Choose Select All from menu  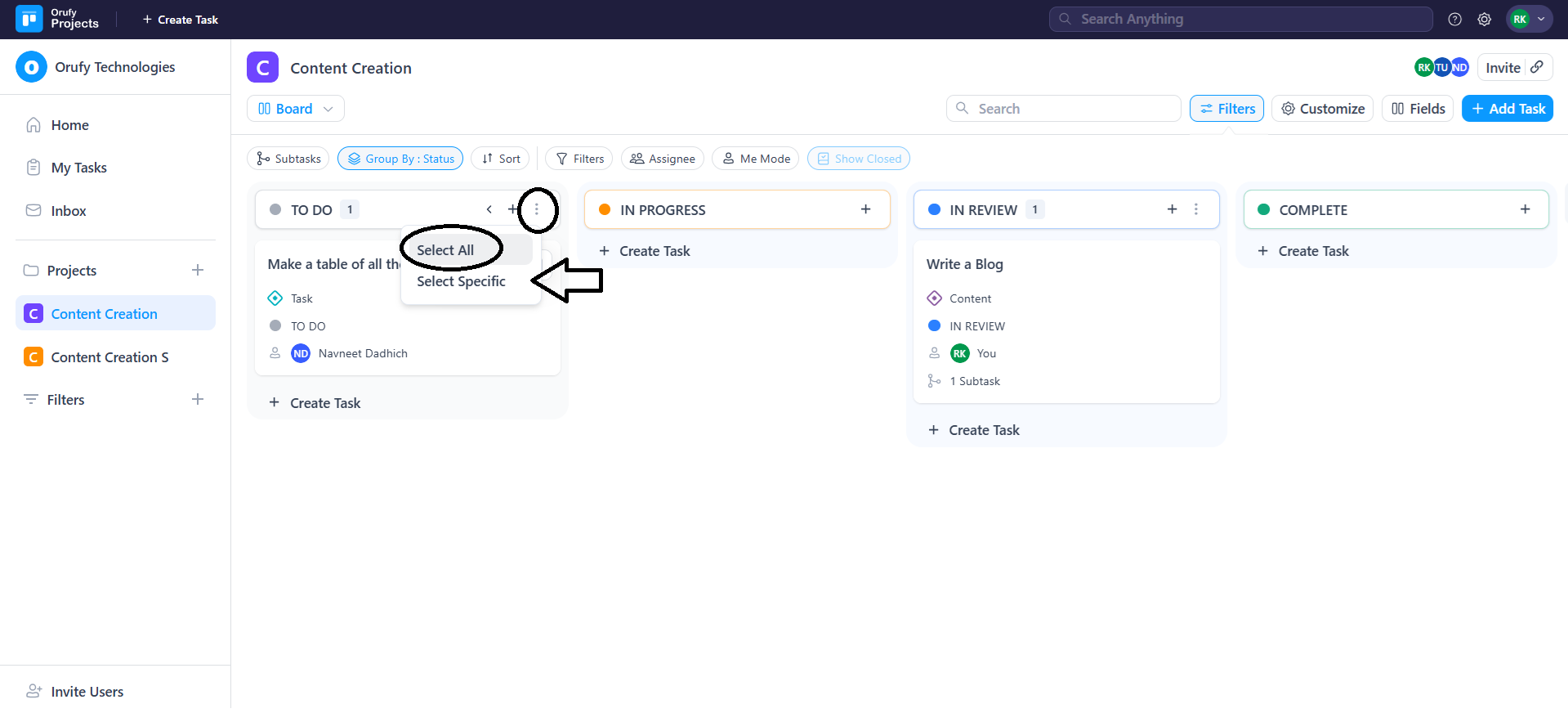coord(445,250)
